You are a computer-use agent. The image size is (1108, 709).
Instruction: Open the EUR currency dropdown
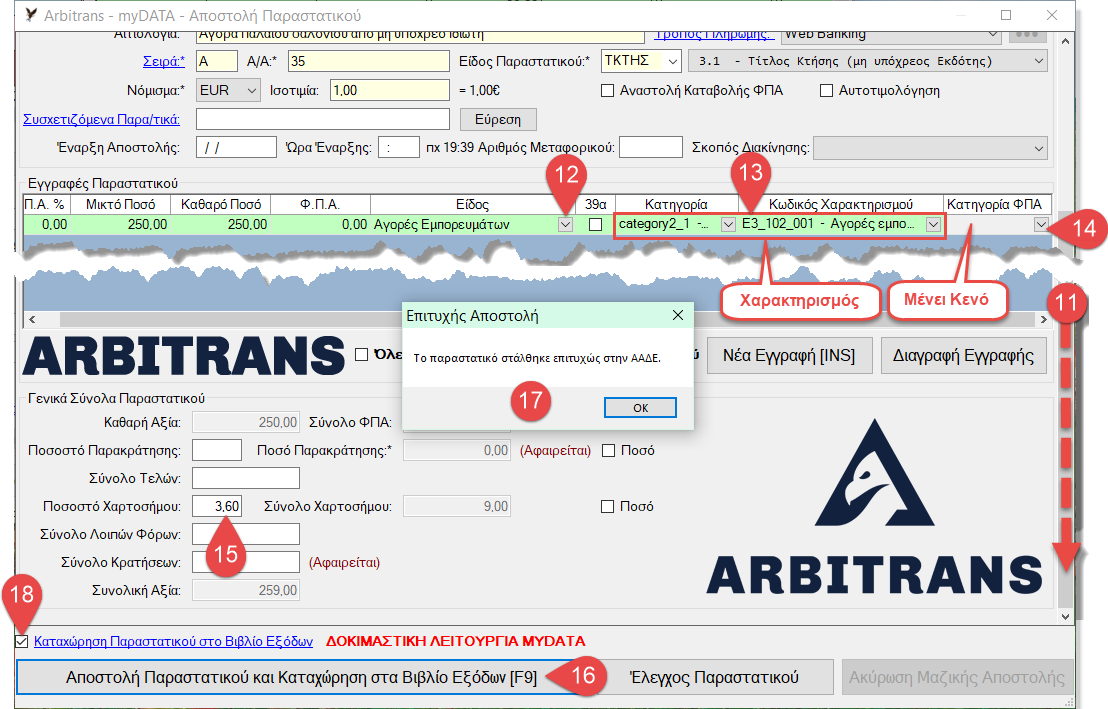coord(252,90)
